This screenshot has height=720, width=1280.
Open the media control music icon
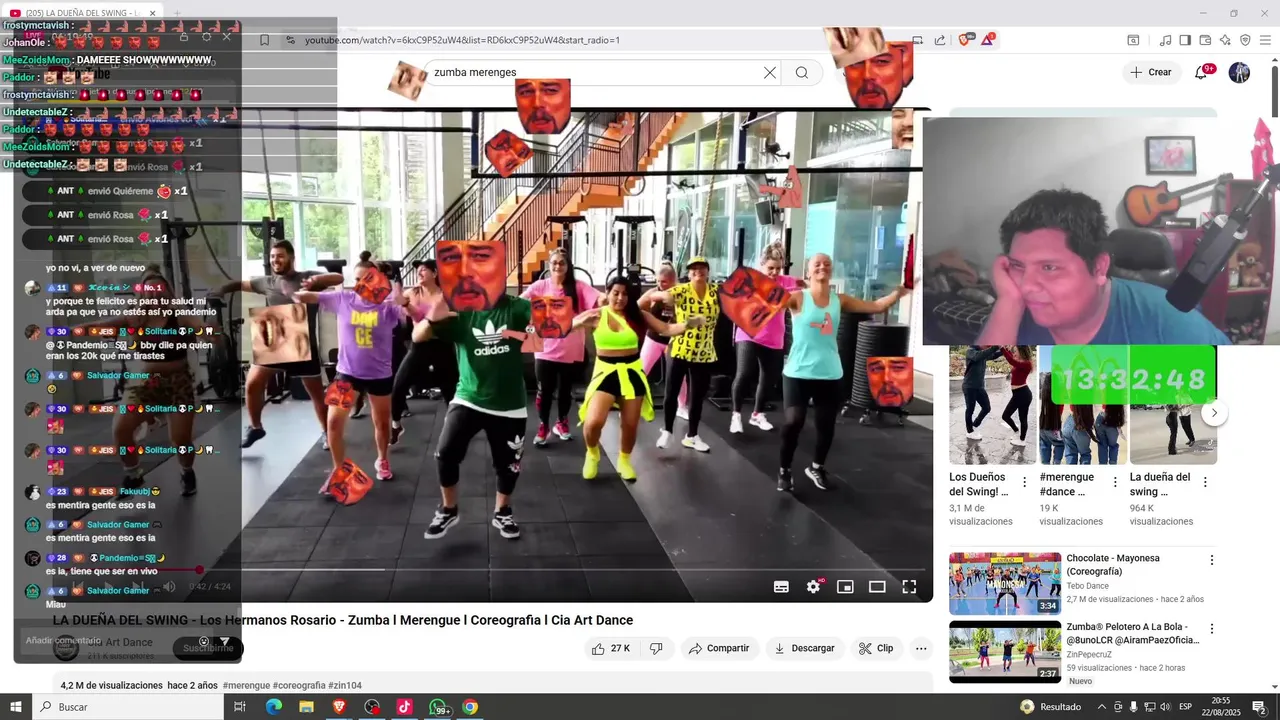(x=1165, y=40)
